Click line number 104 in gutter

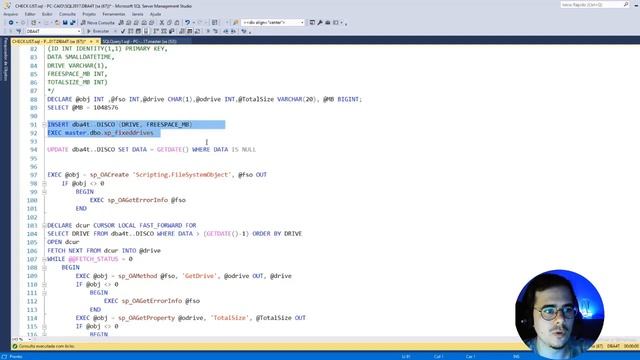[32, 234]
